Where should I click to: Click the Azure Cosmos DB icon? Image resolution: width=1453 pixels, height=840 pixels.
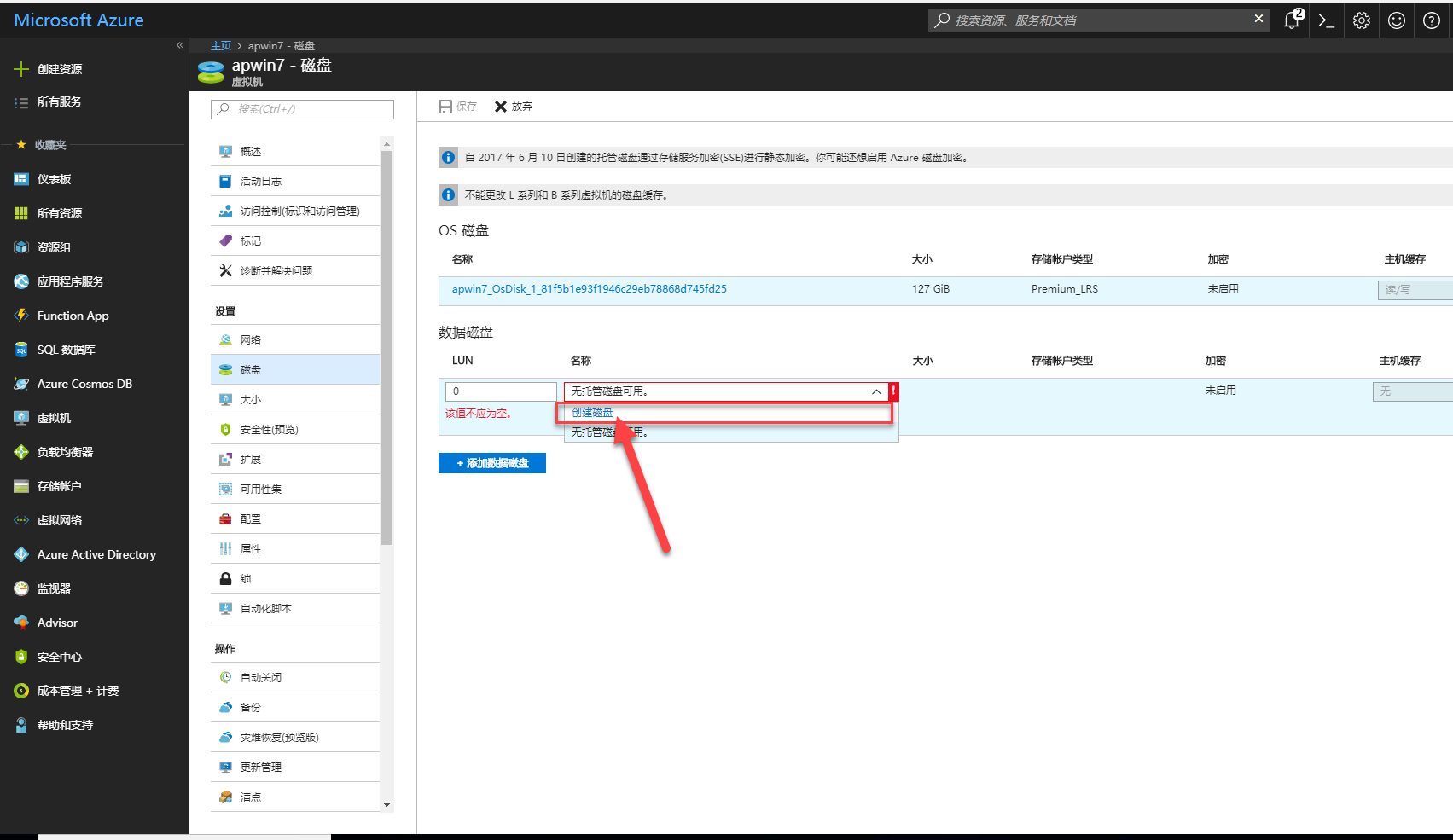[21, 384]
